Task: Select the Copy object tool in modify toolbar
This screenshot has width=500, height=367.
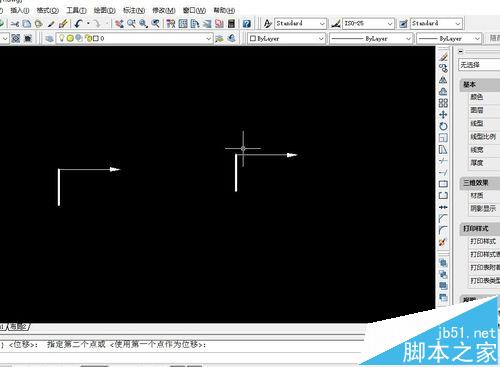Action: point(443,69)
